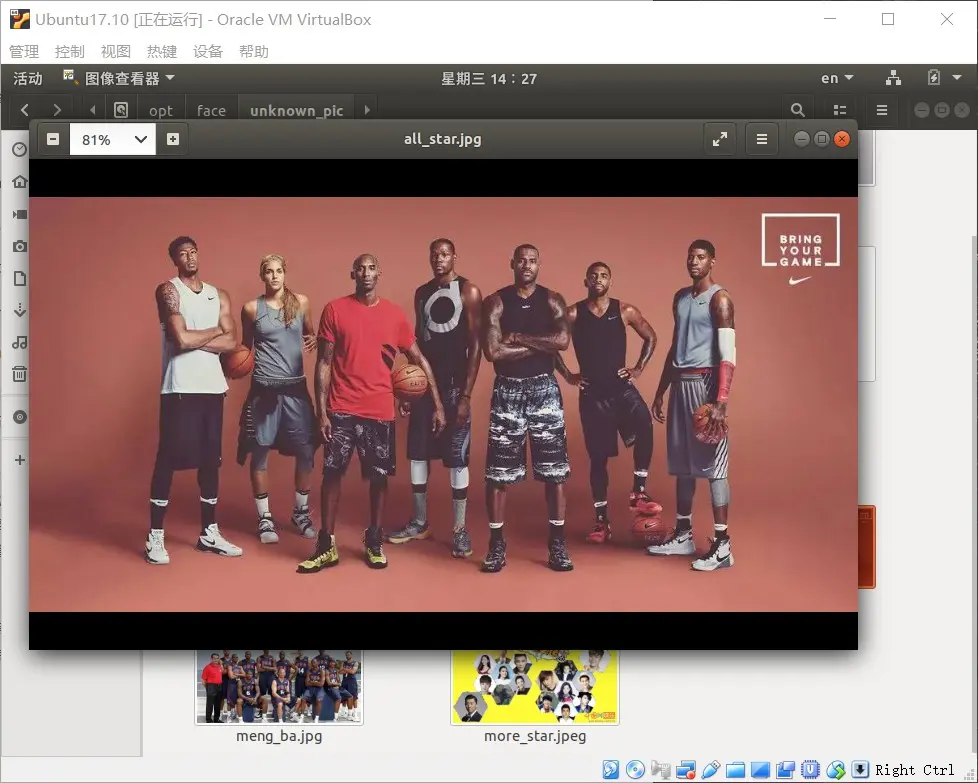This screenshot has width=978, height=783.
Task: Open Files window options menu
Action: (x=882, y=110)
